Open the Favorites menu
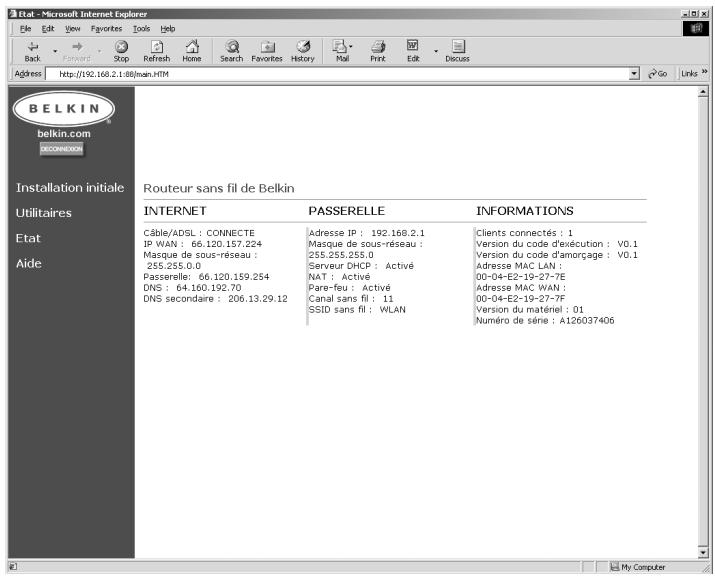 106,29
